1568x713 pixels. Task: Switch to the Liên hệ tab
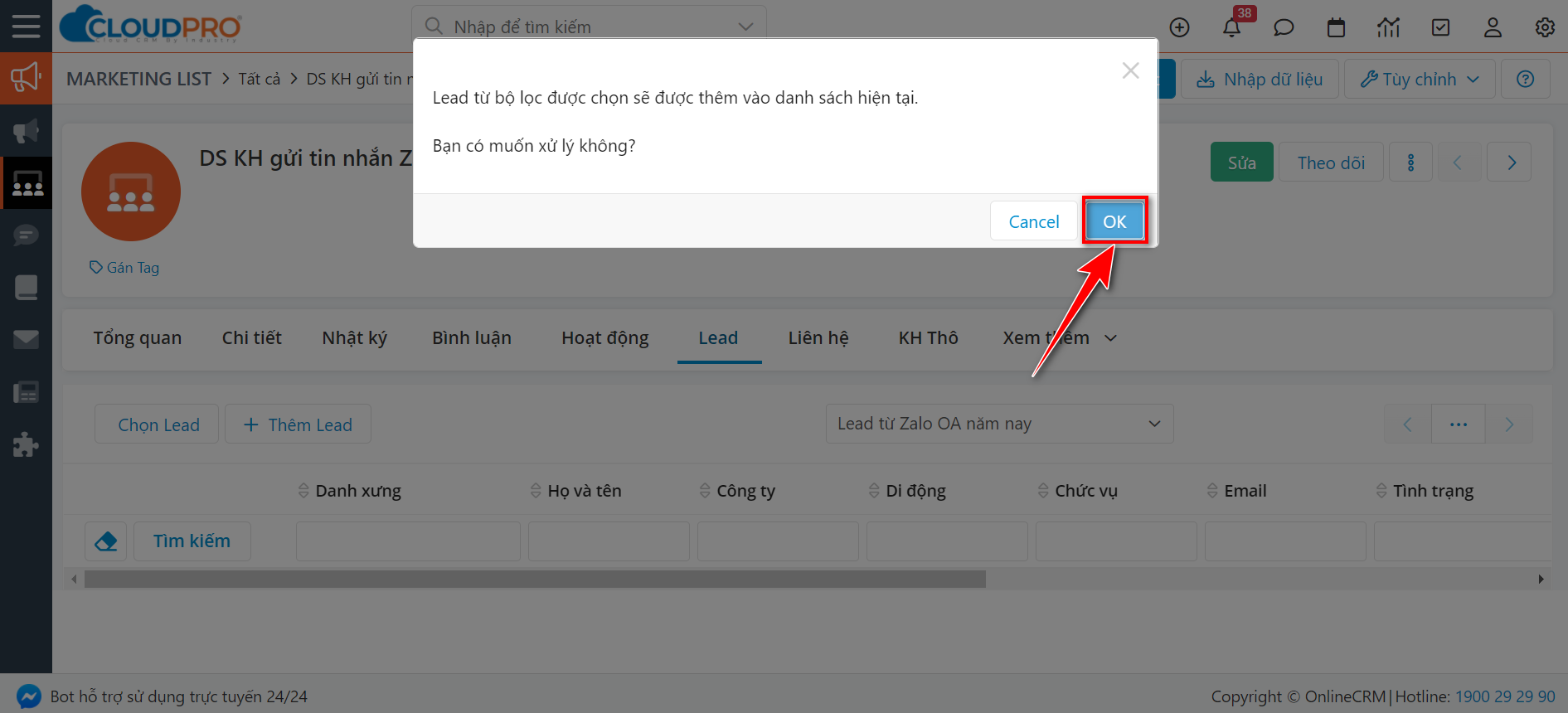coord(818,338)
